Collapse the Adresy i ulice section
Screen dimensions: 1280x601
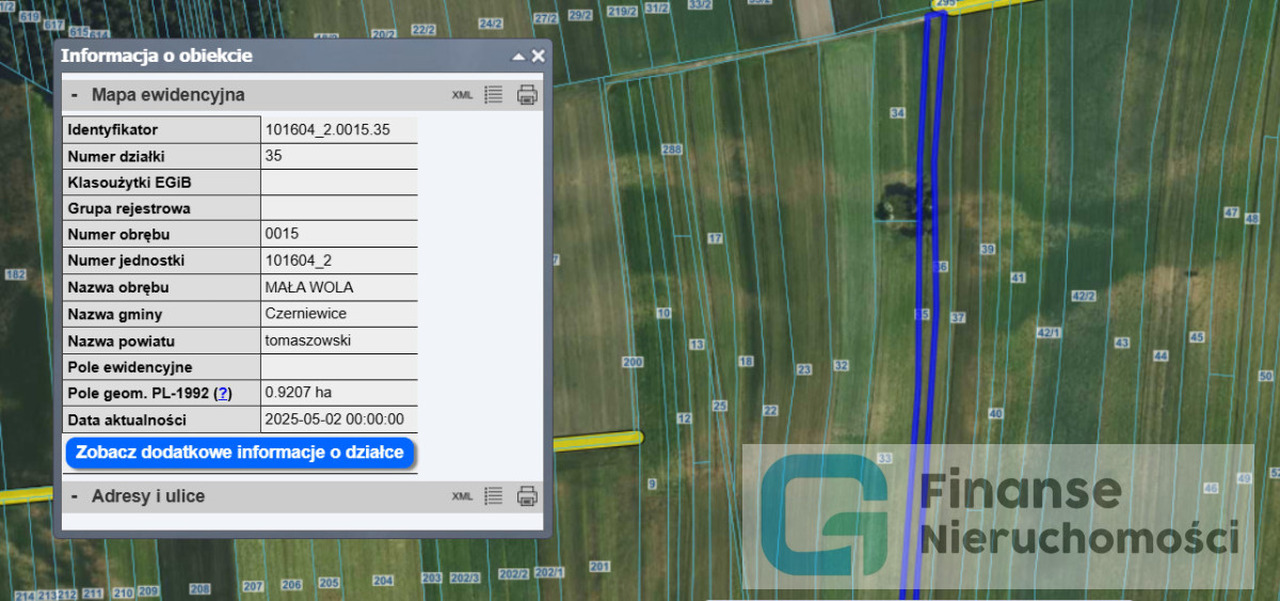[75, 496]
